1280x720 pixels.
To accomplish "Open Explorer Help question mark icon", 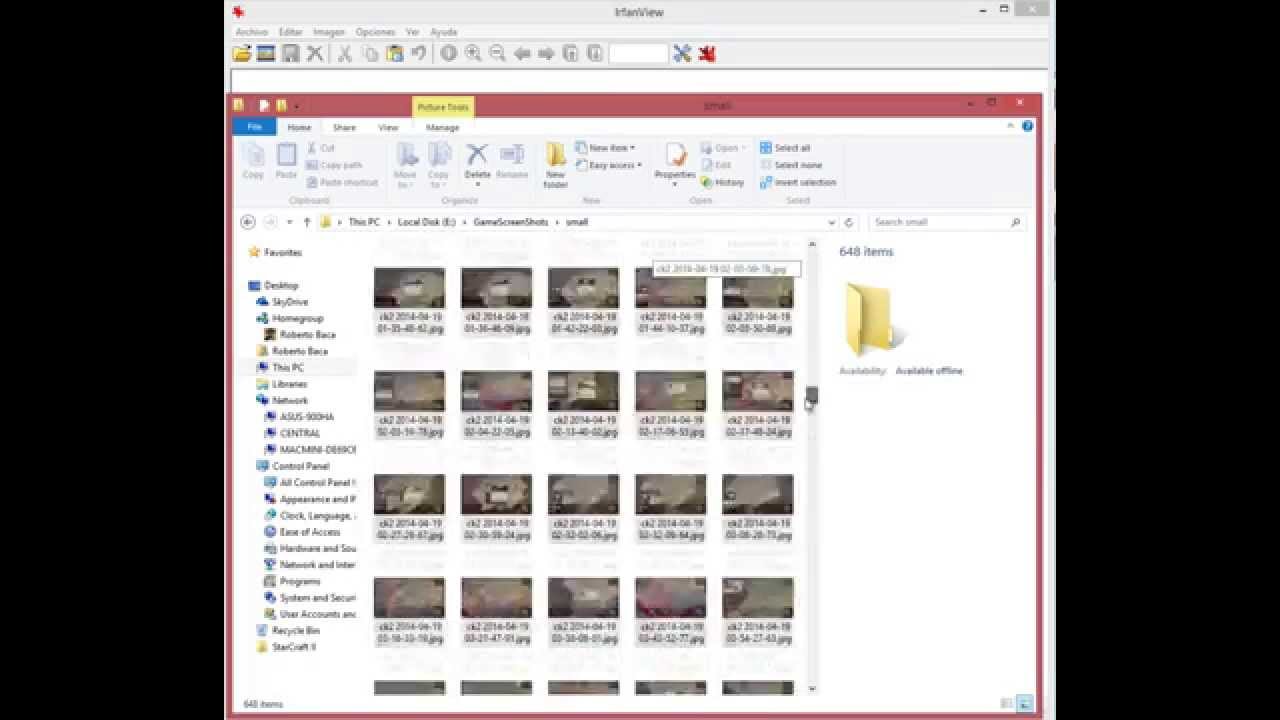I will [1027, 127].
